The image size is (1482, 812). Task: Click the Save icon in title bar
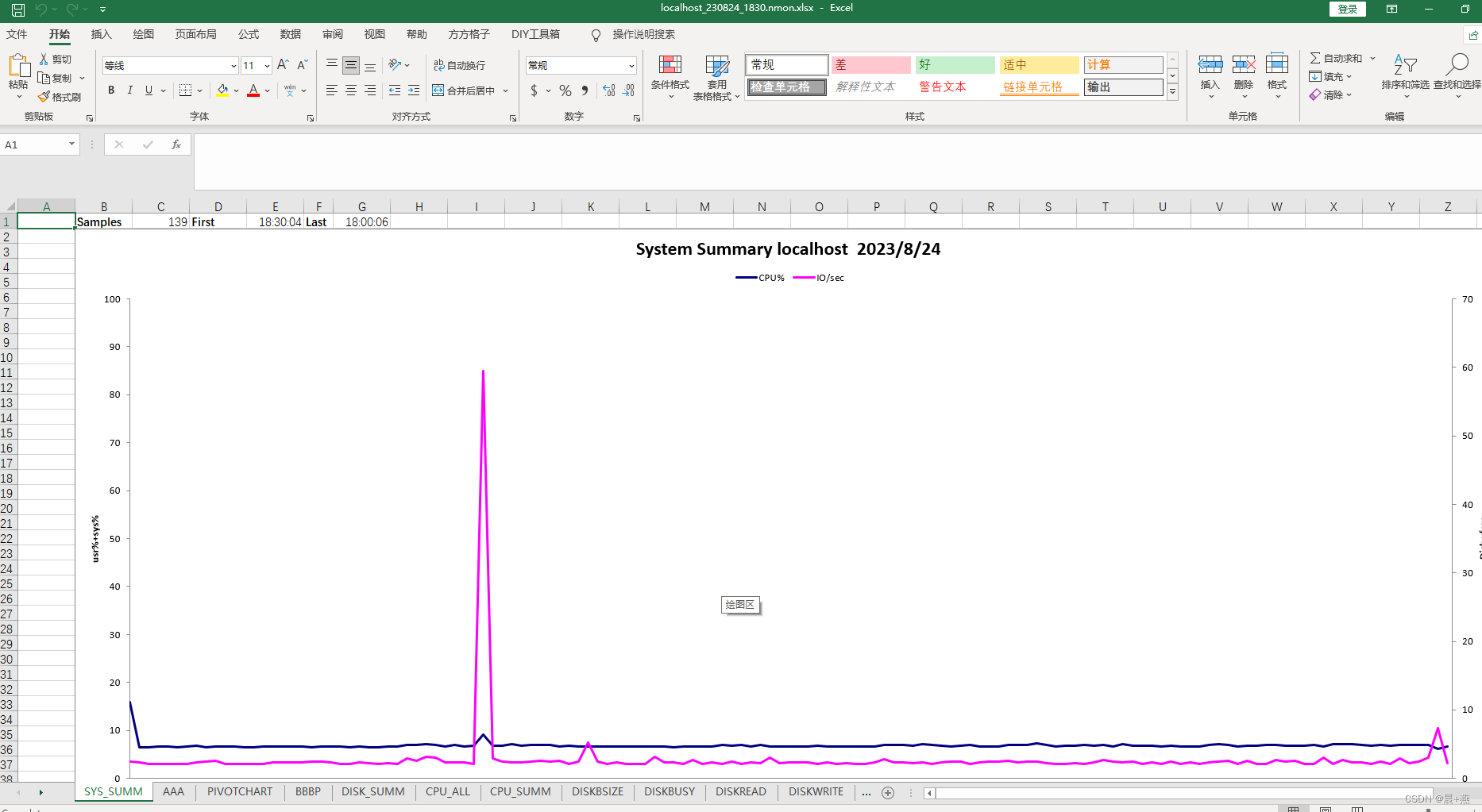coord(18,10)
